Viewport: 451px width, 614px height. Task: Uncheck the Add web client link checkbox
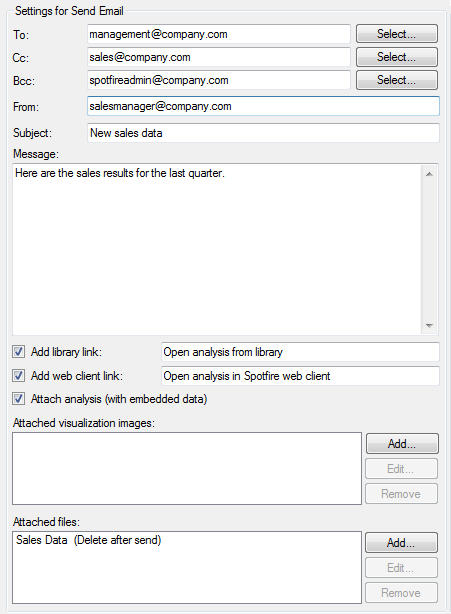point(18,376)
